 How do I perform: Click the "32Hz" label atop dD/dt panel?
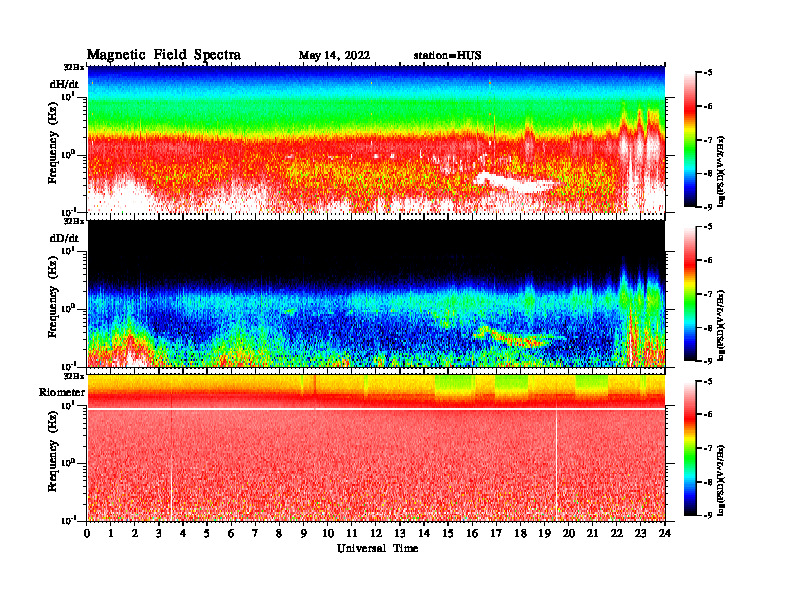tap(74, 221)
